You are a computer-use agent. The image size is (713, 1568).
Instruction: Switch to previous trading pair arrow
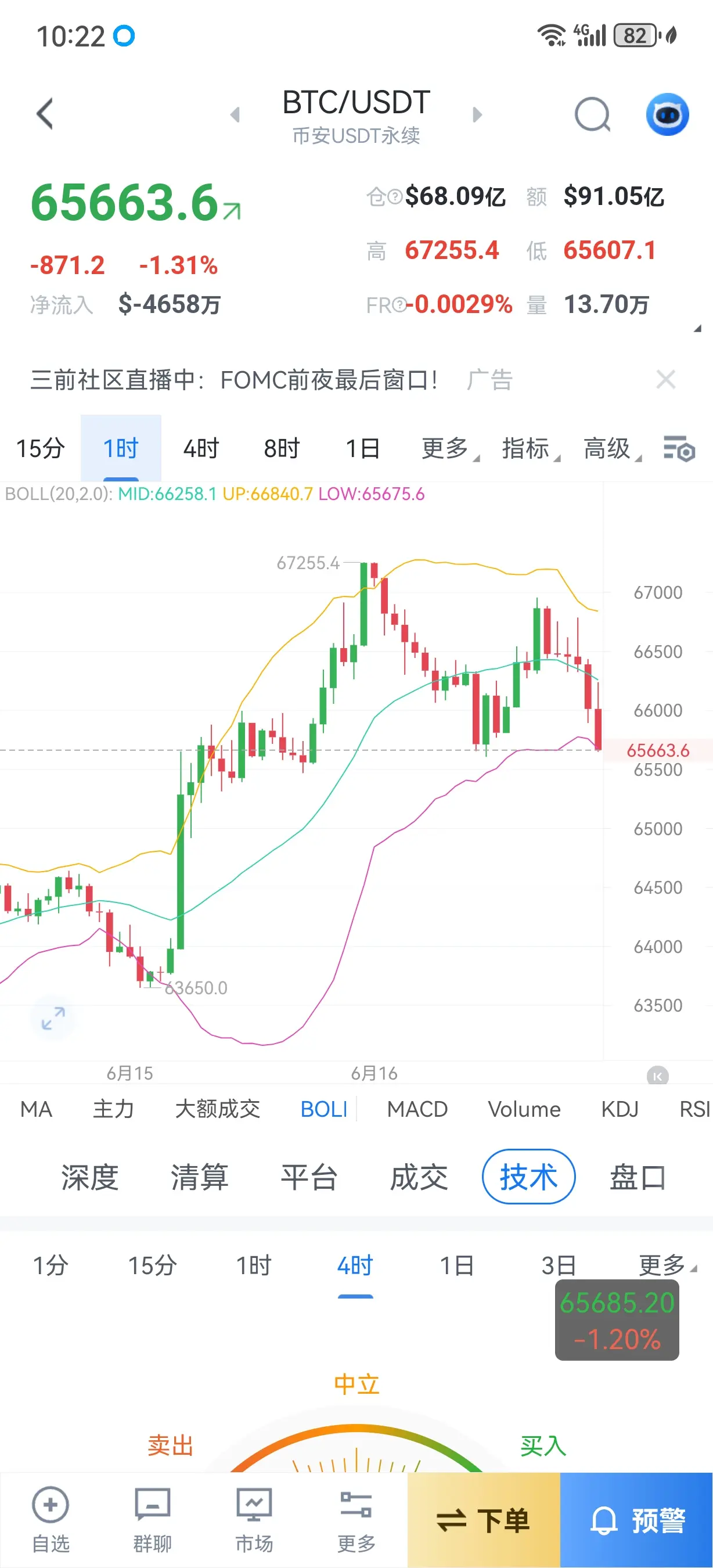tap(235, 114)
